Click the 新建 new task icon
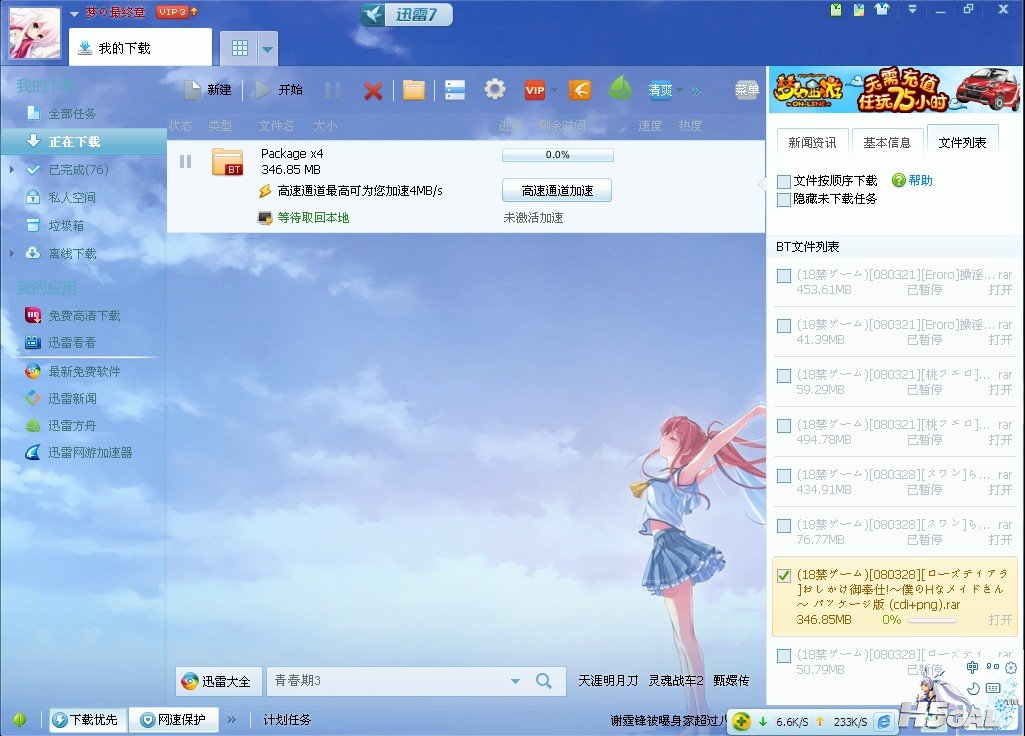This screenshot has height=736, width=1025. tap(192, 90)
